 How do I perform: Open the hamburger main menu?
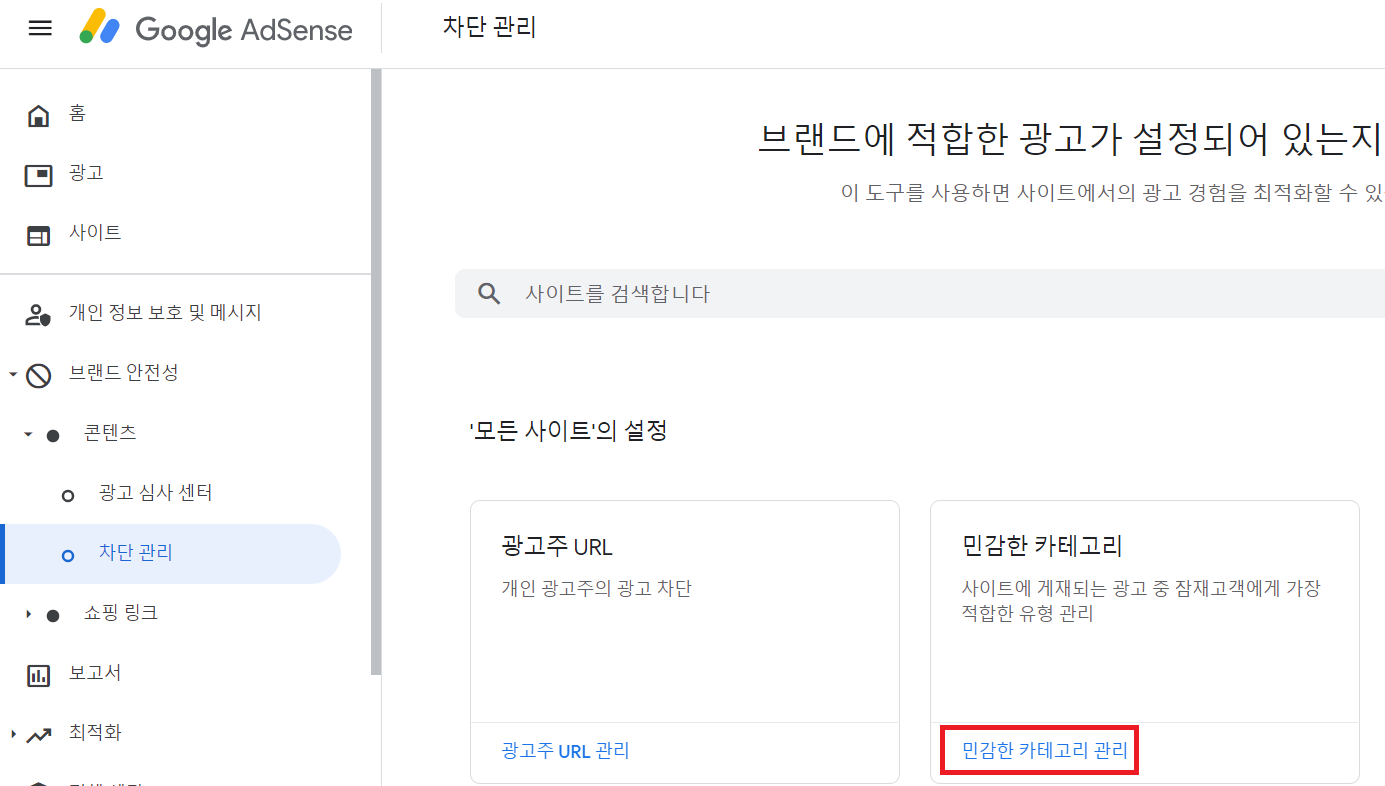[40, 29]
